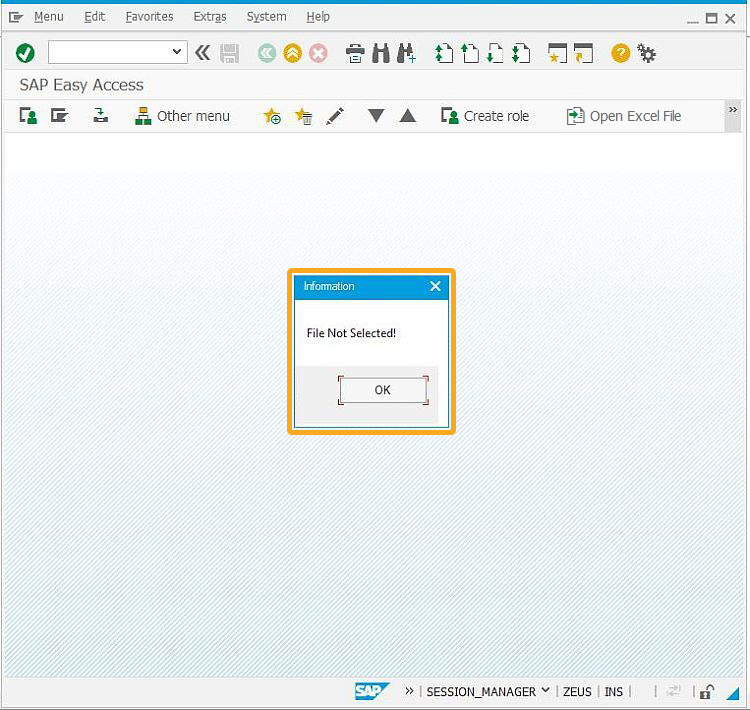The height and width of the screenshot is (710, 750).
Task: Click the Move Favorites Up triangle
Action: pos(408,116)
